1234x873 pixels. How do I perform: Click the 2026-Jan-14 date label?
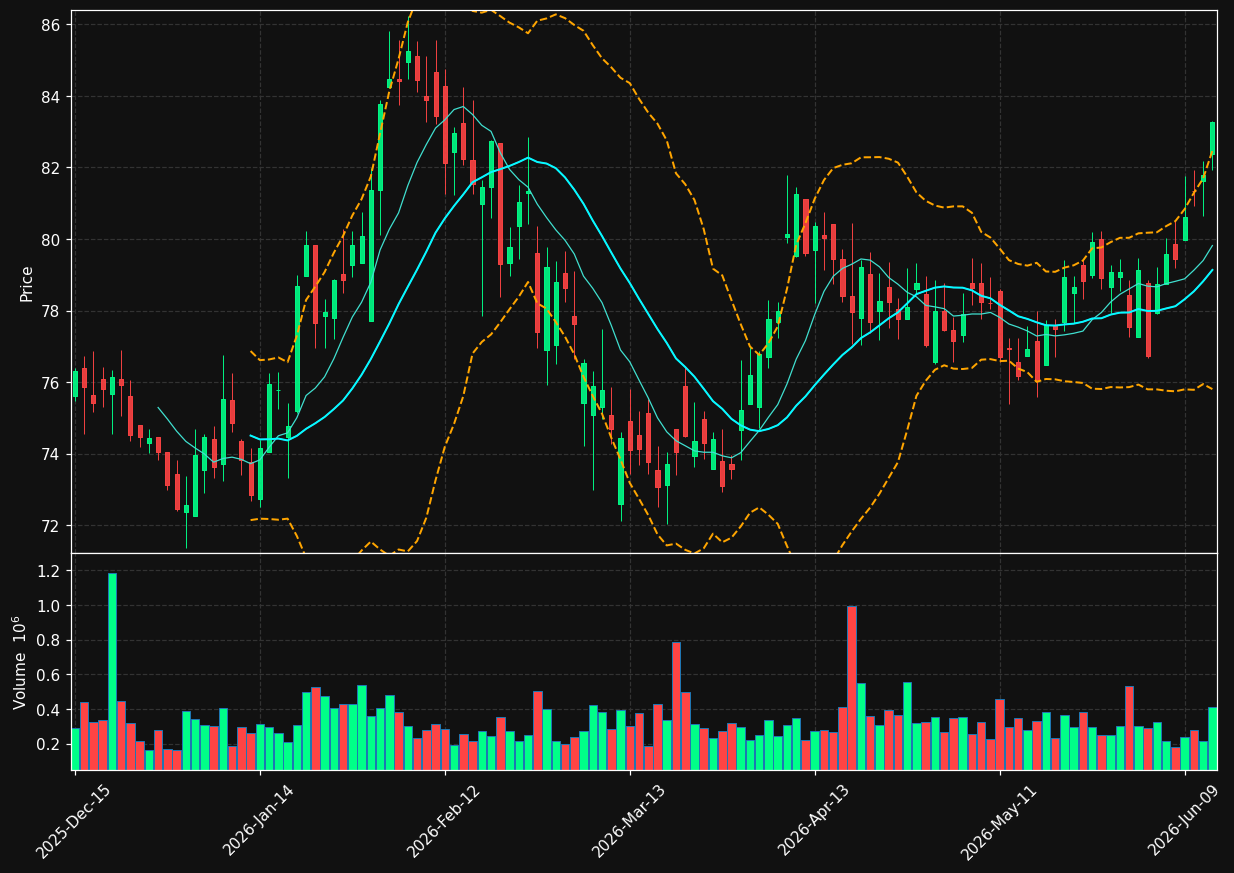pos(258,821)
